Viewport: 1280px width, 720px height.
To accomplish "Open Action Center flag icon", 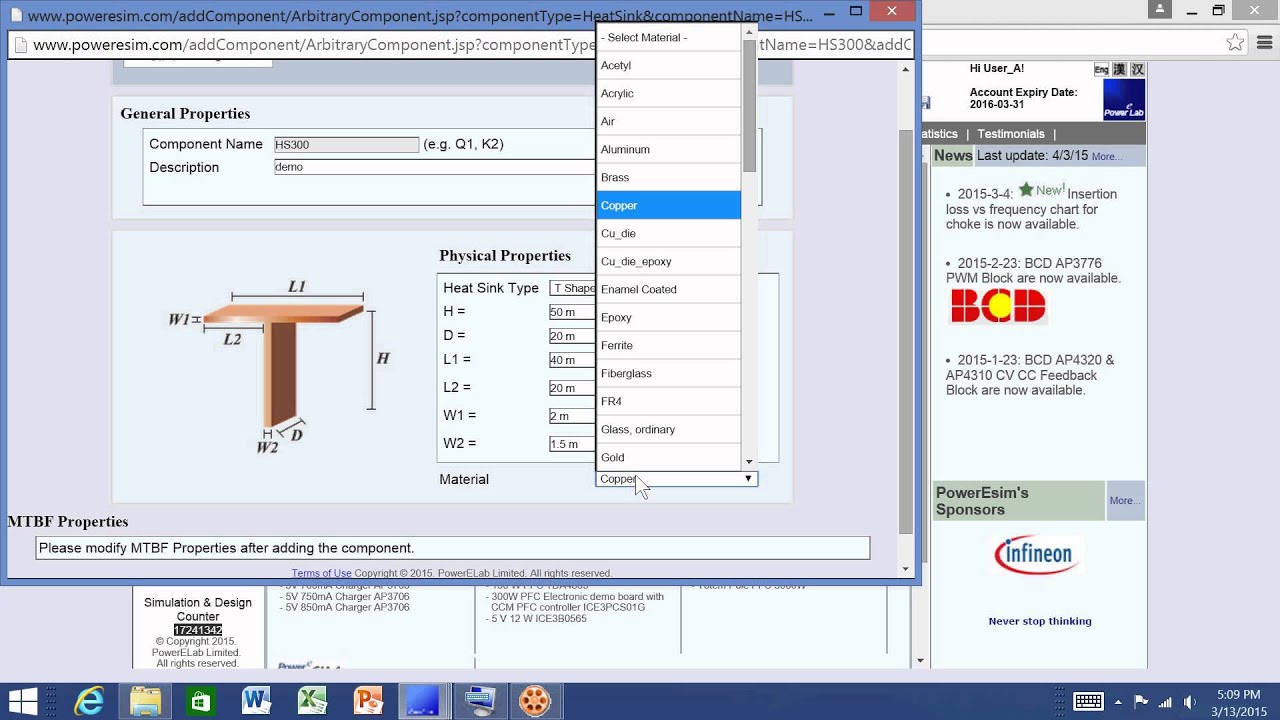I will click(x=1141, y=701).
